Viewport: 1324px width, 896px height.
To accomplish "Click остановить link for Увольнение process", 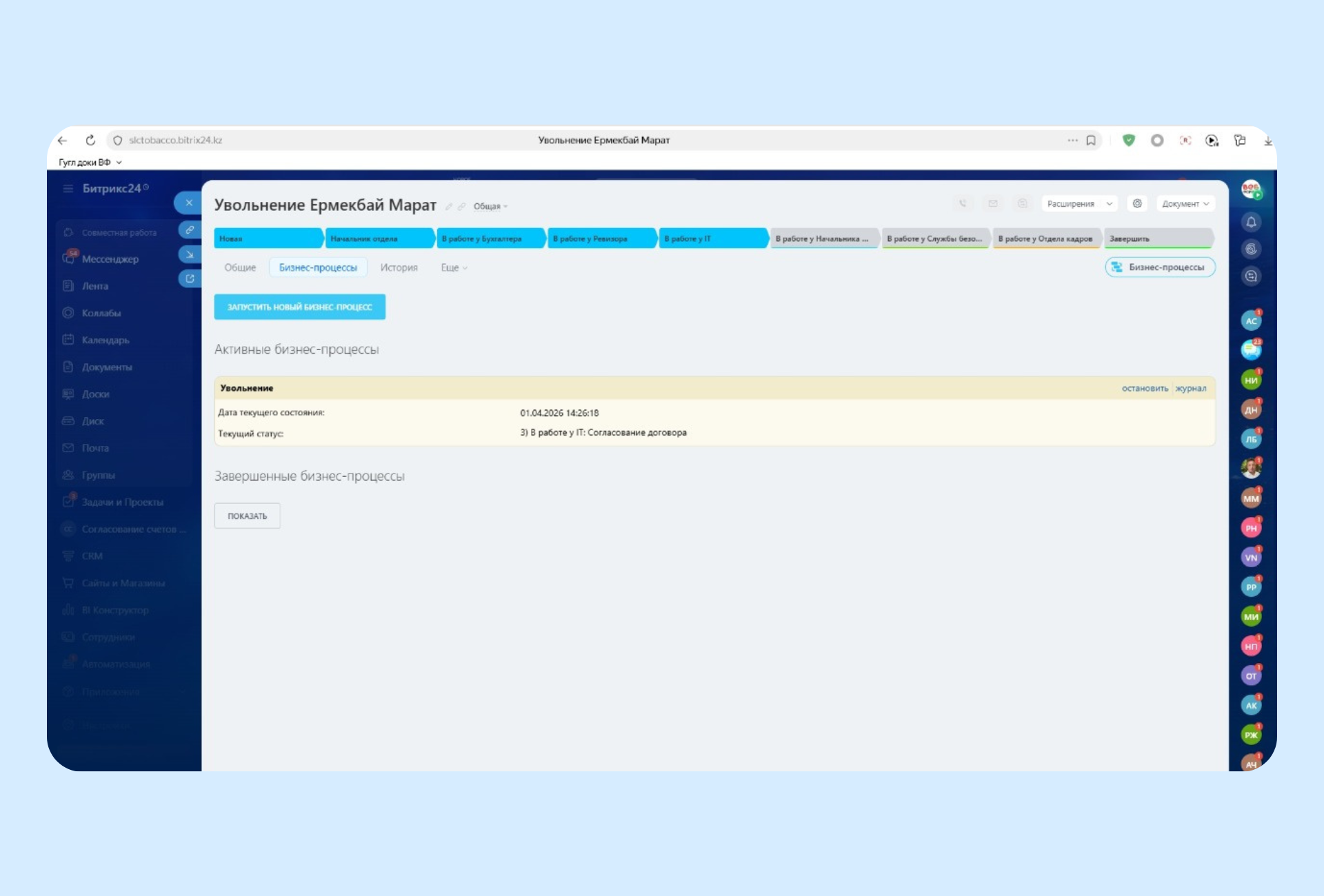I will (1144, 388).
